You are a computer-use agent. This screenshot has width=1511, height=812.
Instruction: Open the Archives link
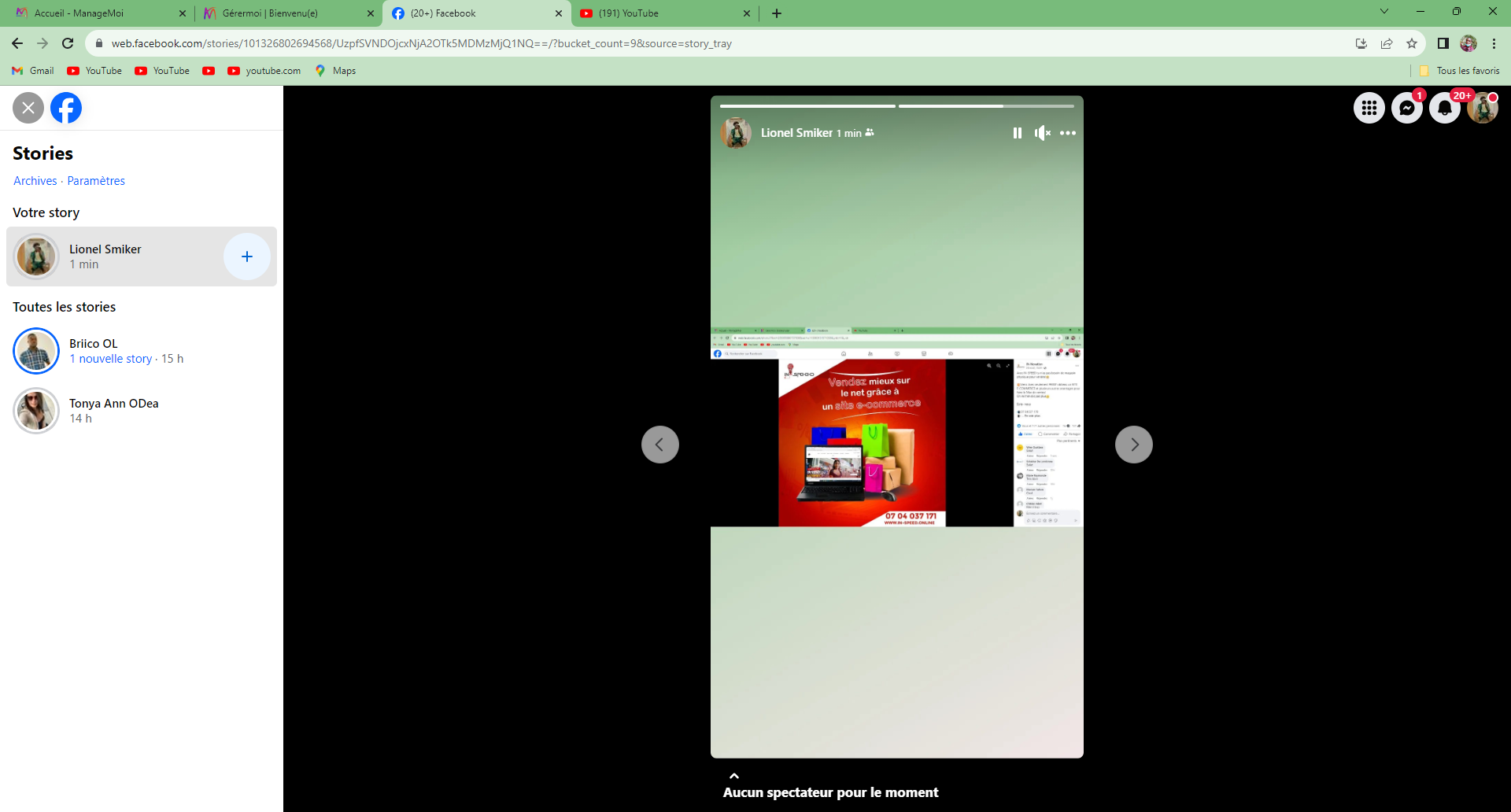point(35,181)
